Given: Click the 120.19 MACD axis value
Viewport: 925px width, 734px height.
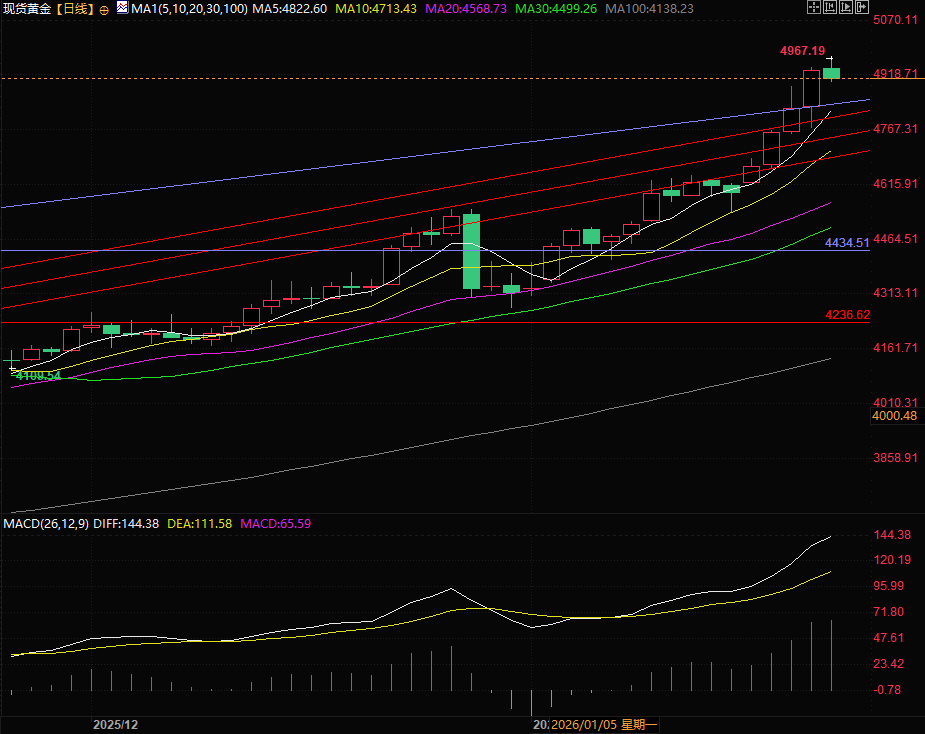Looking at the screenshot, I should coord(892,559).
